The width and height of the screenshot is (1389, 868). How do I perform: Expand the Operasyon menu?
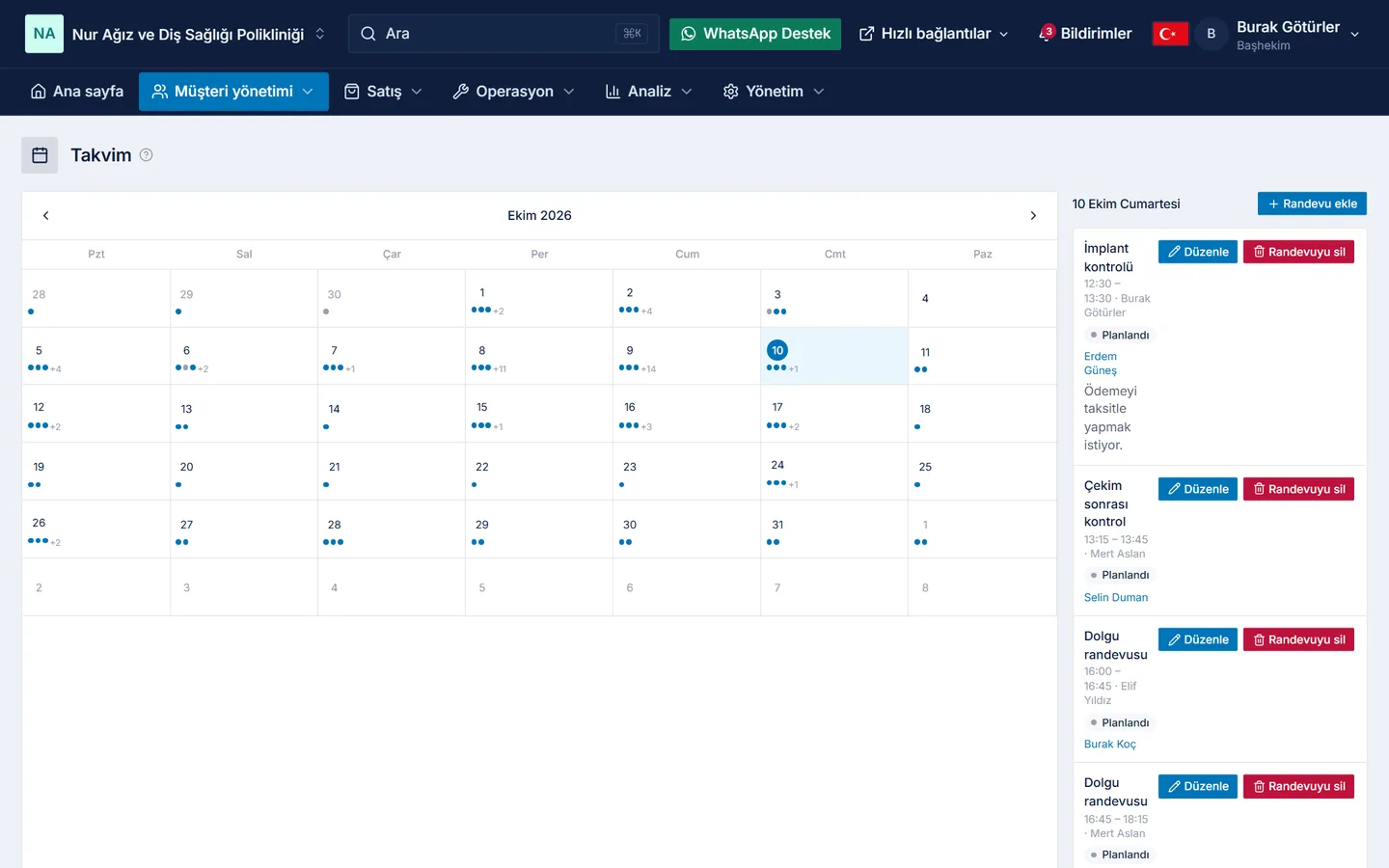point(513,92)
